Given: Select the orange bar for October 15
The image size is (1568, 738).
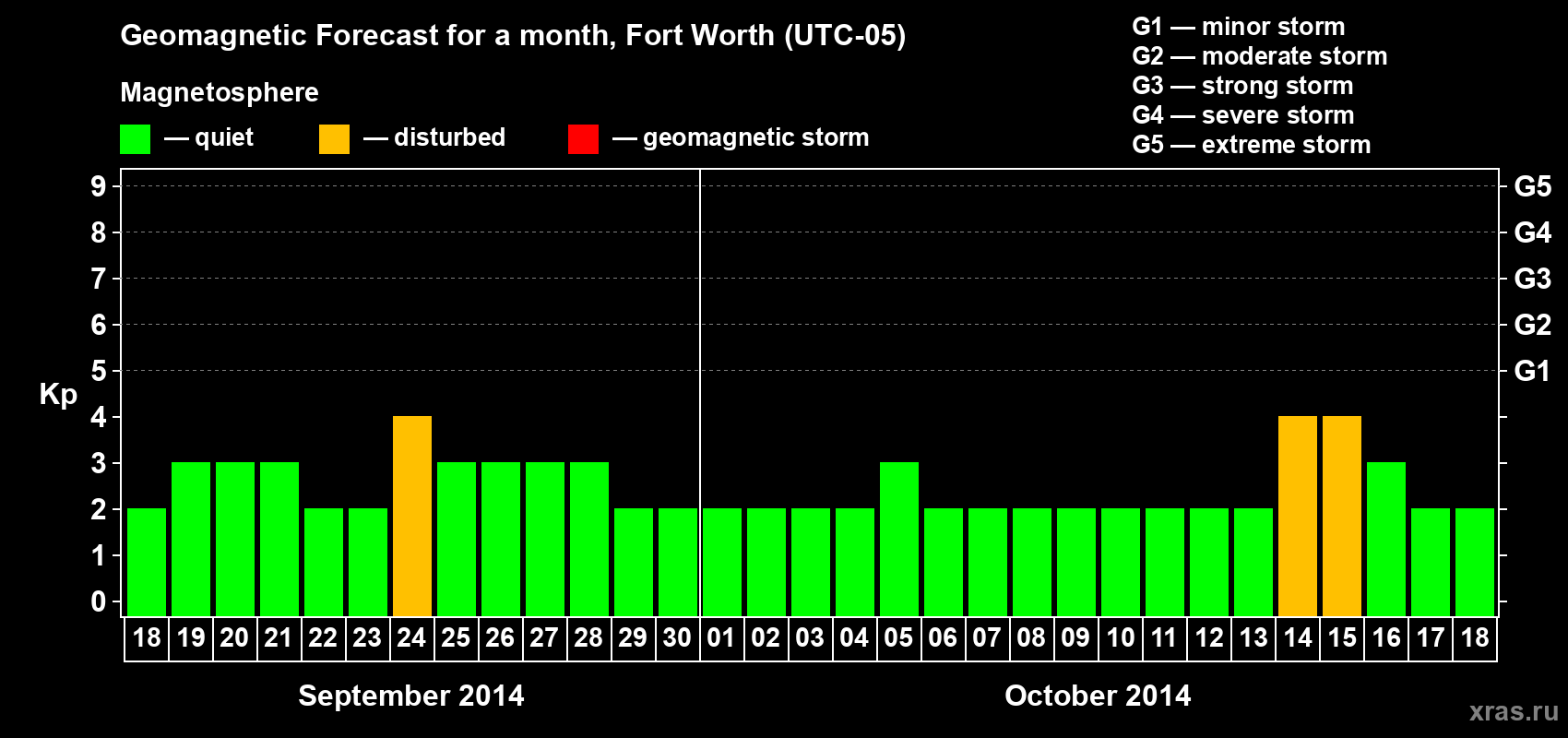Looking at the screenshot, I should tap(1342, 517).
